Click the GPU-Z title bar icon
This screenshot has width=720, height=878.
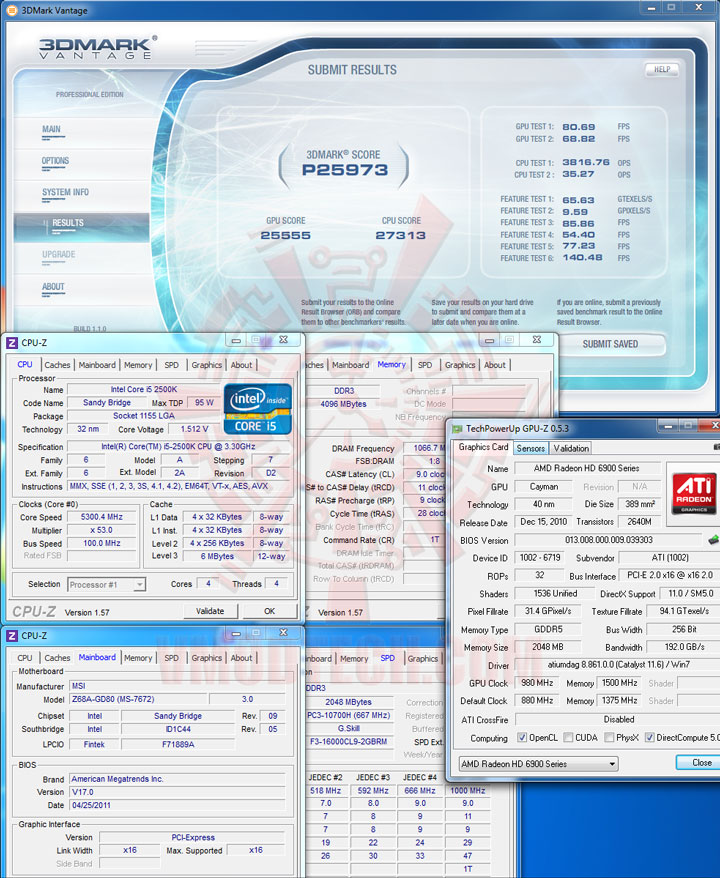[x=457, y=429]
